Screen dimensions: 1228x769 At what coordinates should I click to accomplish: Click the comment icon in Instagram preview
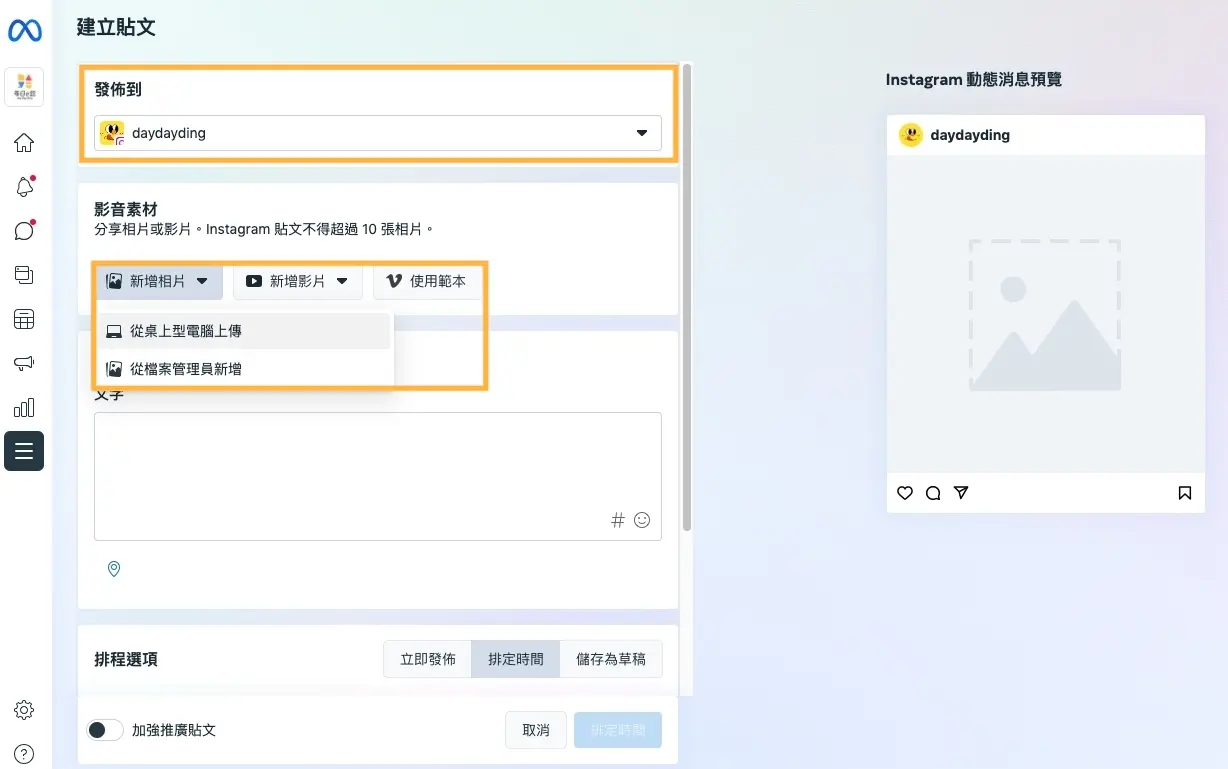[x=933, y=493]
